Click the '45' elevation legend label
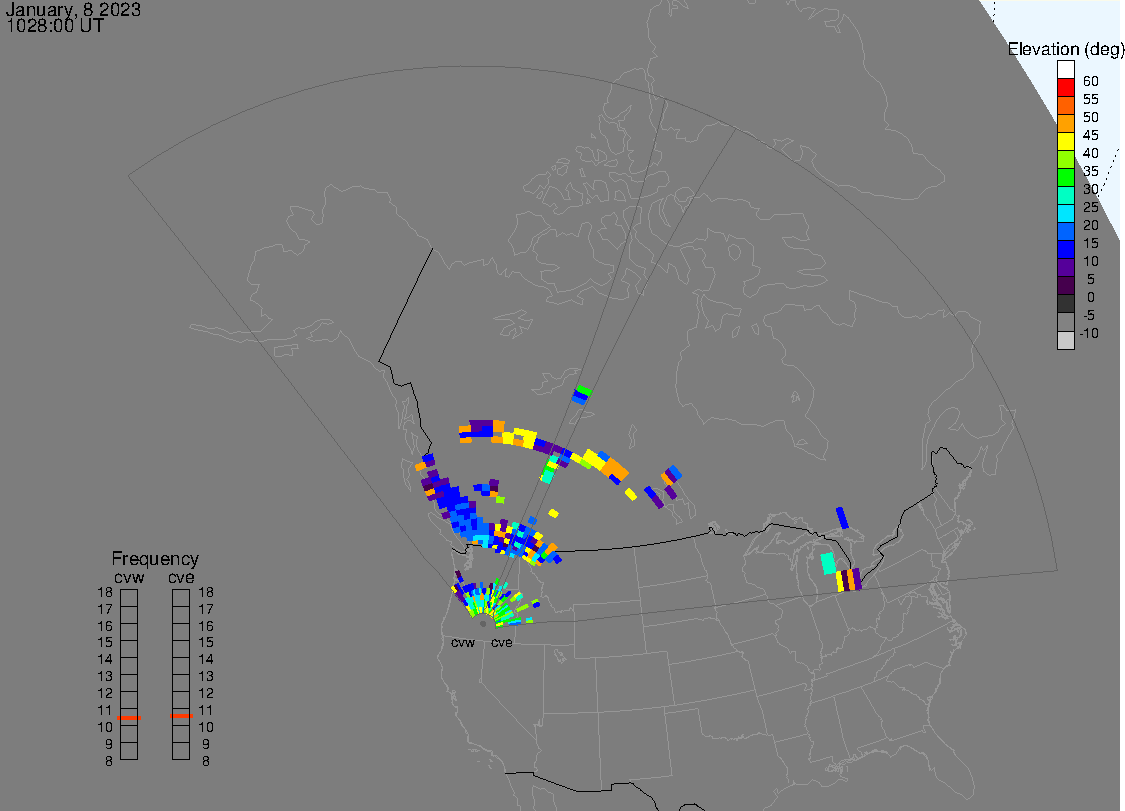This screenshot has height=811, width=1125. (x=1091, y=135)
